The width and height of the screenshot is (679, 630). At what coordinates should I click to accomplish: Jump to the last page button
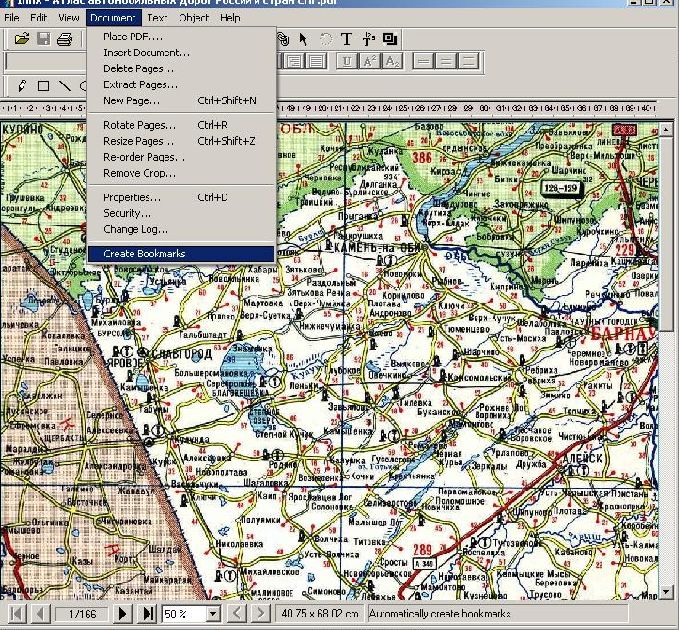148,614
